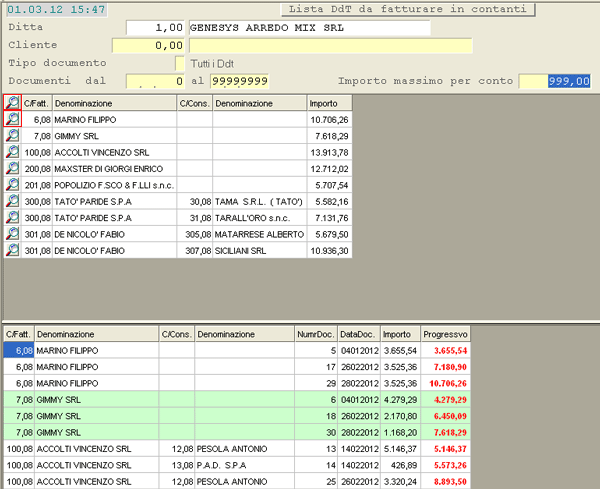Click magnifier icon for MARINO FILIPPO row

click(x=12, y=119)
